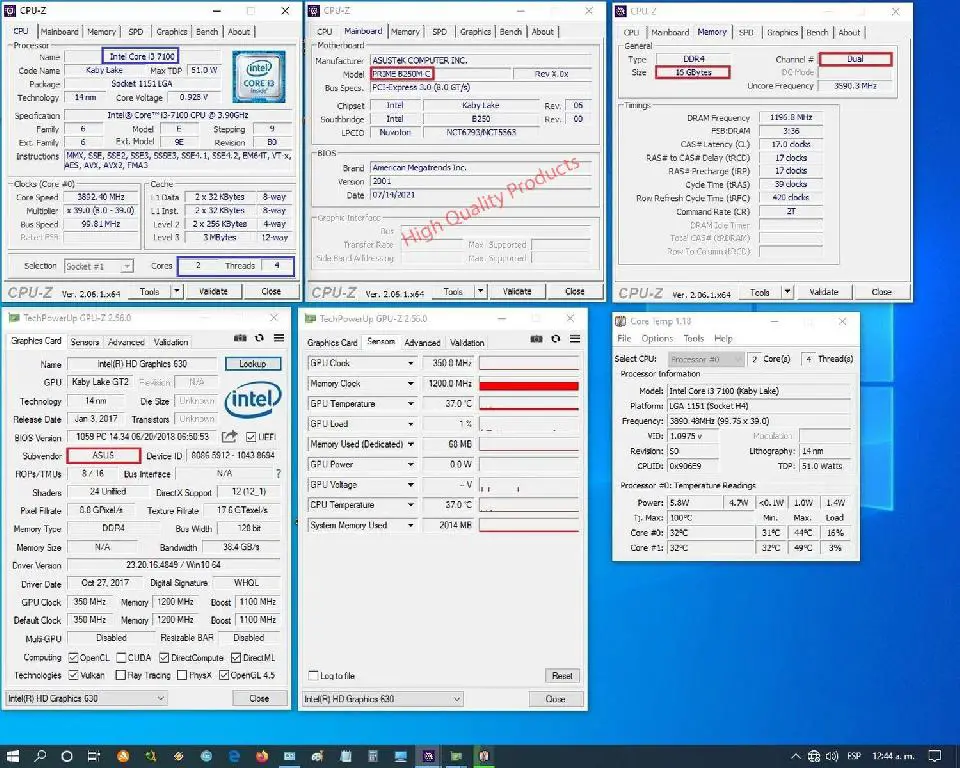960x768 pixels.
Task: Click Close button in CPU-Z Memory window
Action: (881, 292)
